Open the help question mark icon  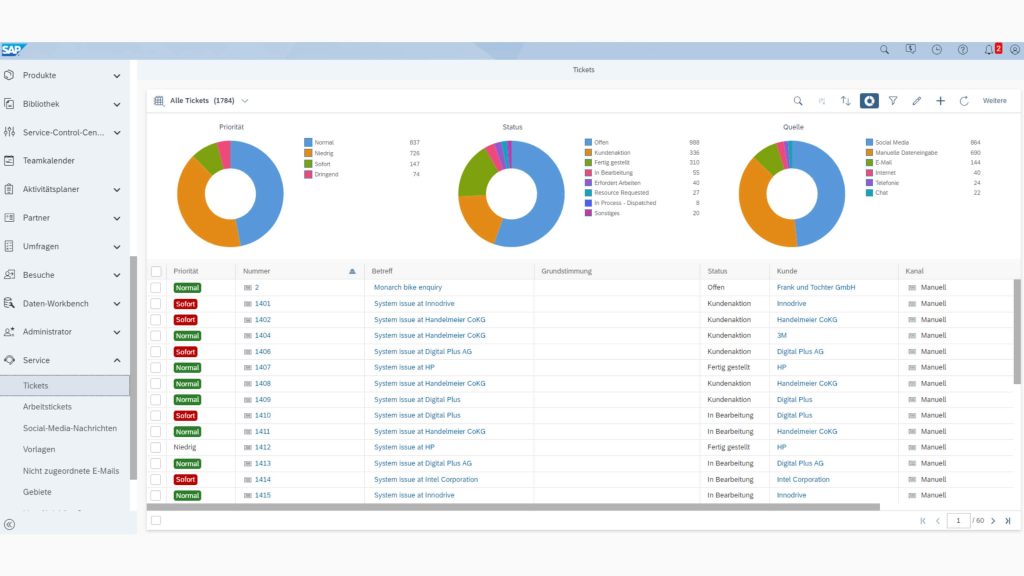(963, 49)
